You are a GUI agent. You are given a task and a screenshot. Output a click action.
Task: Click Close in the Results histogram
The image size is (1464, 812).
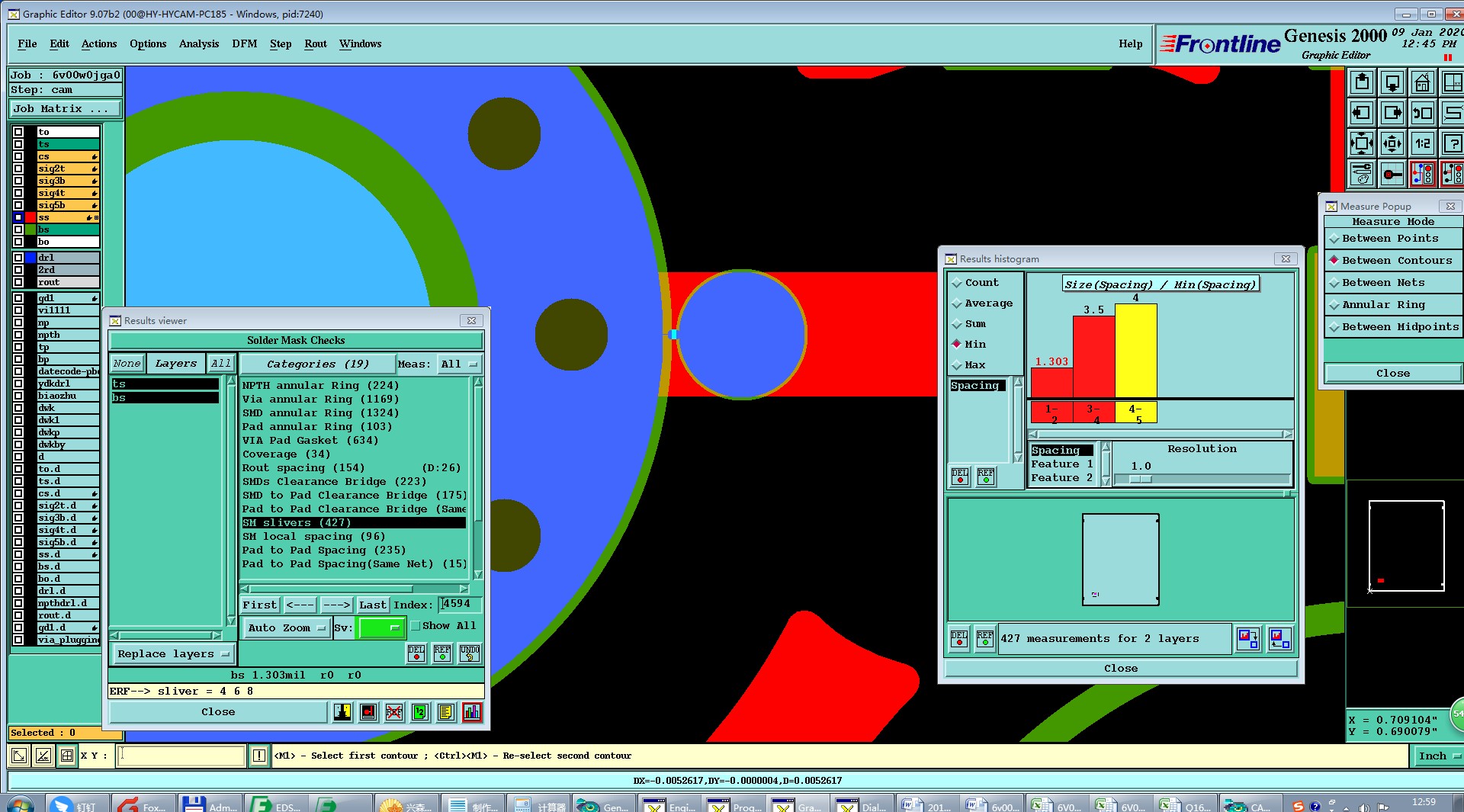[1121, 669]
